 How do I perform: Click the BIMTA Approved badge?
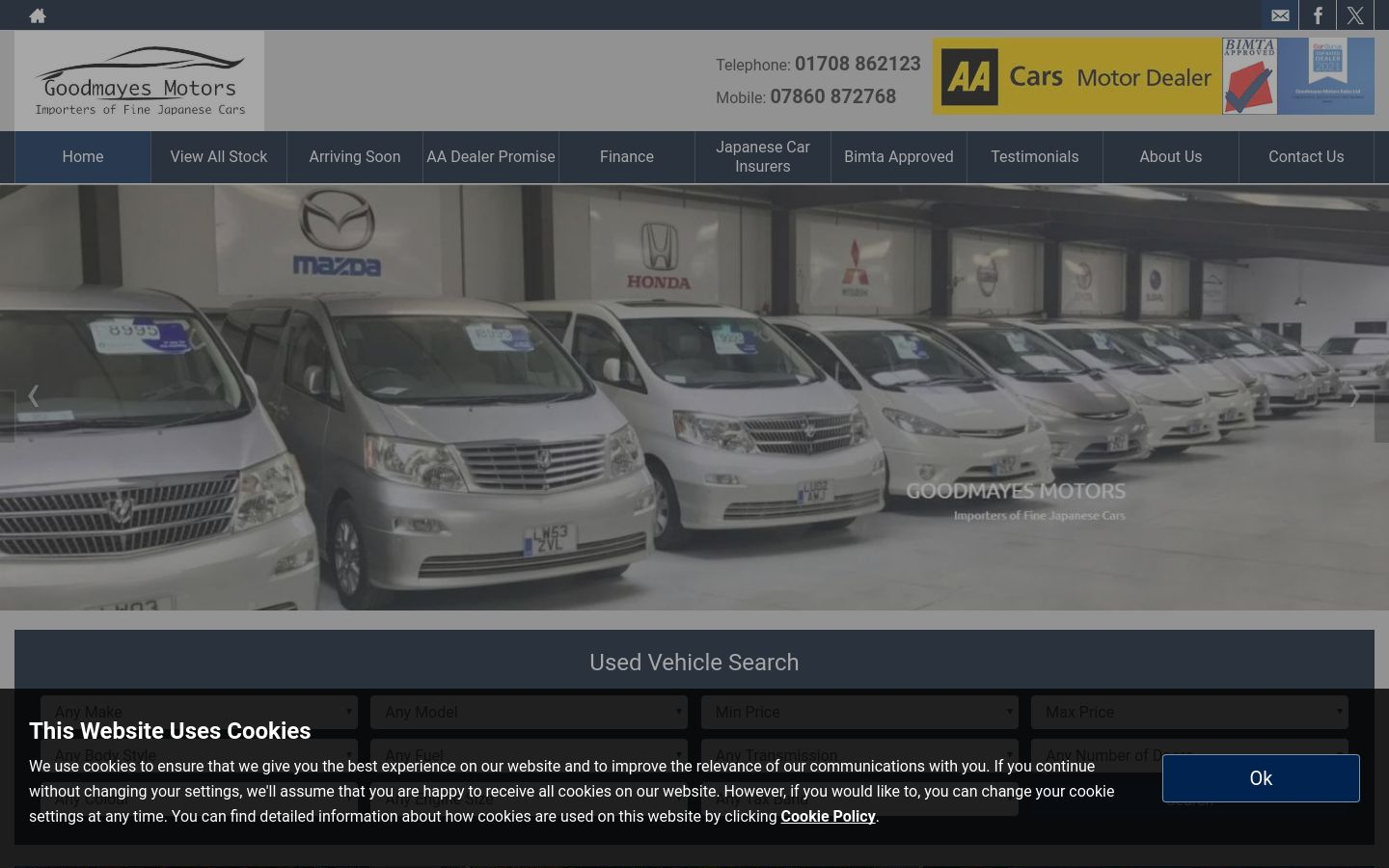tap(1249, 76)
